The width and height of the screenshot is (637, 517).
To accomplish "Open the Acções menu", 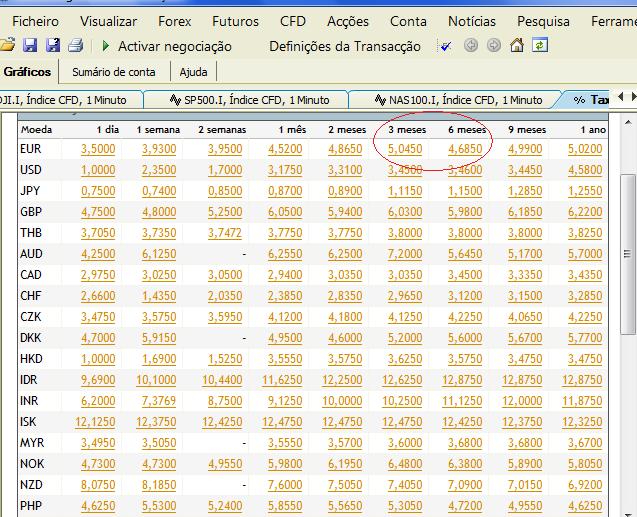I will [348, 21].
